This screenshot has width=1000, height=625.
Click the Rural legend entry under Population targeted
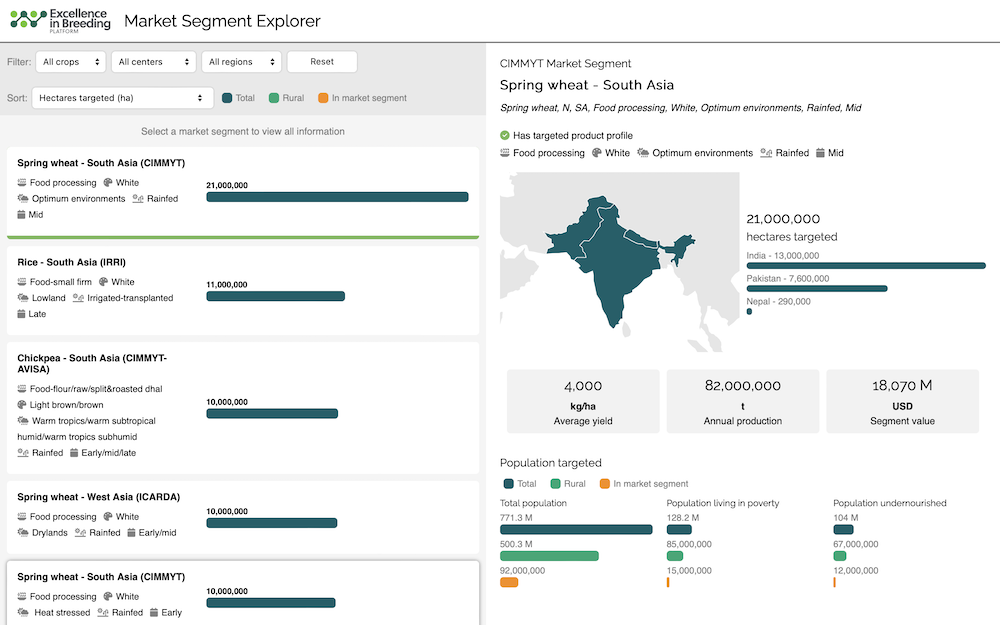click(568, 483)
